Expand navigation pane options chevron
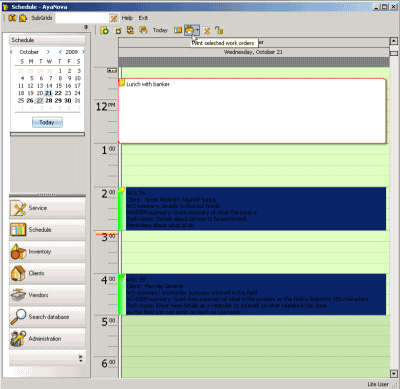The image size is (400, 389). 80,358
